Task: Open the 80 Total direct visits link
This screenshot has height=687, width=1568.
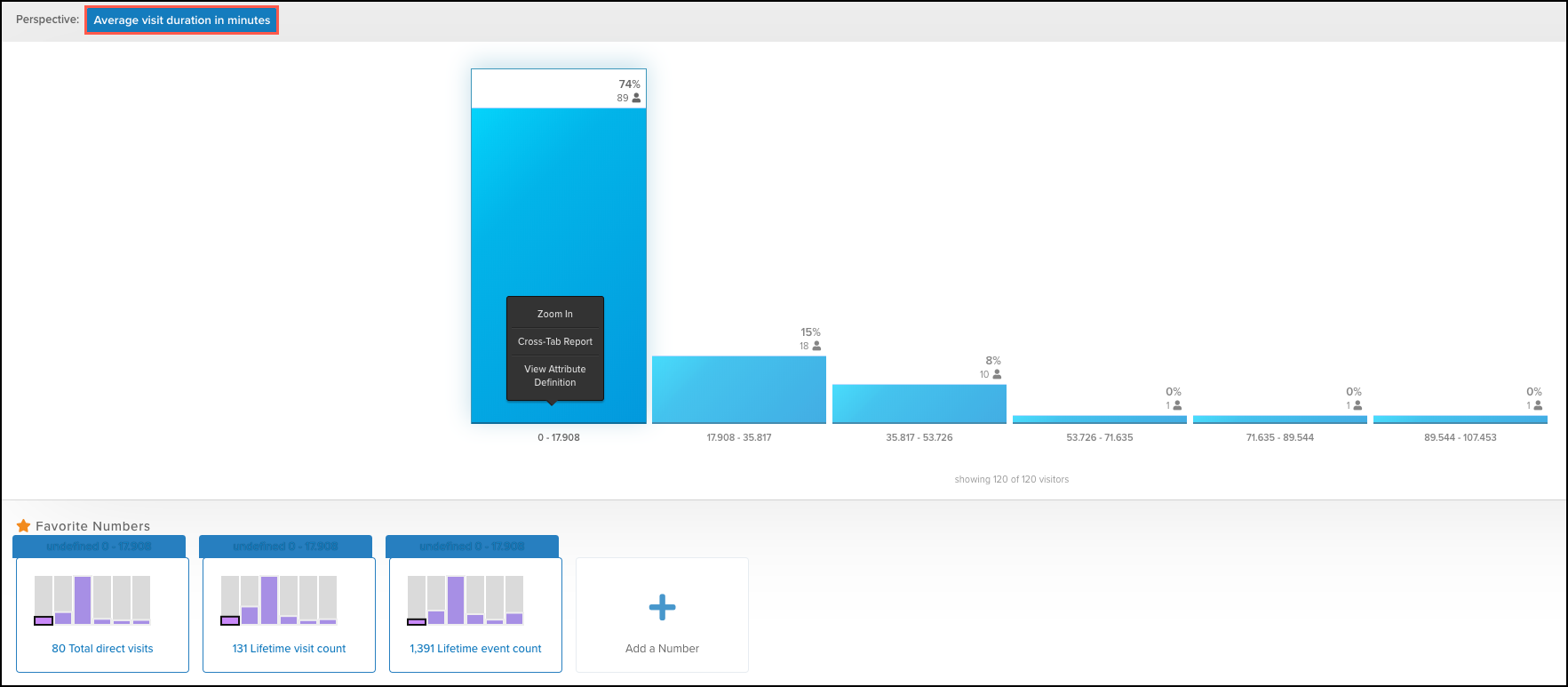Action: (102, 649)
